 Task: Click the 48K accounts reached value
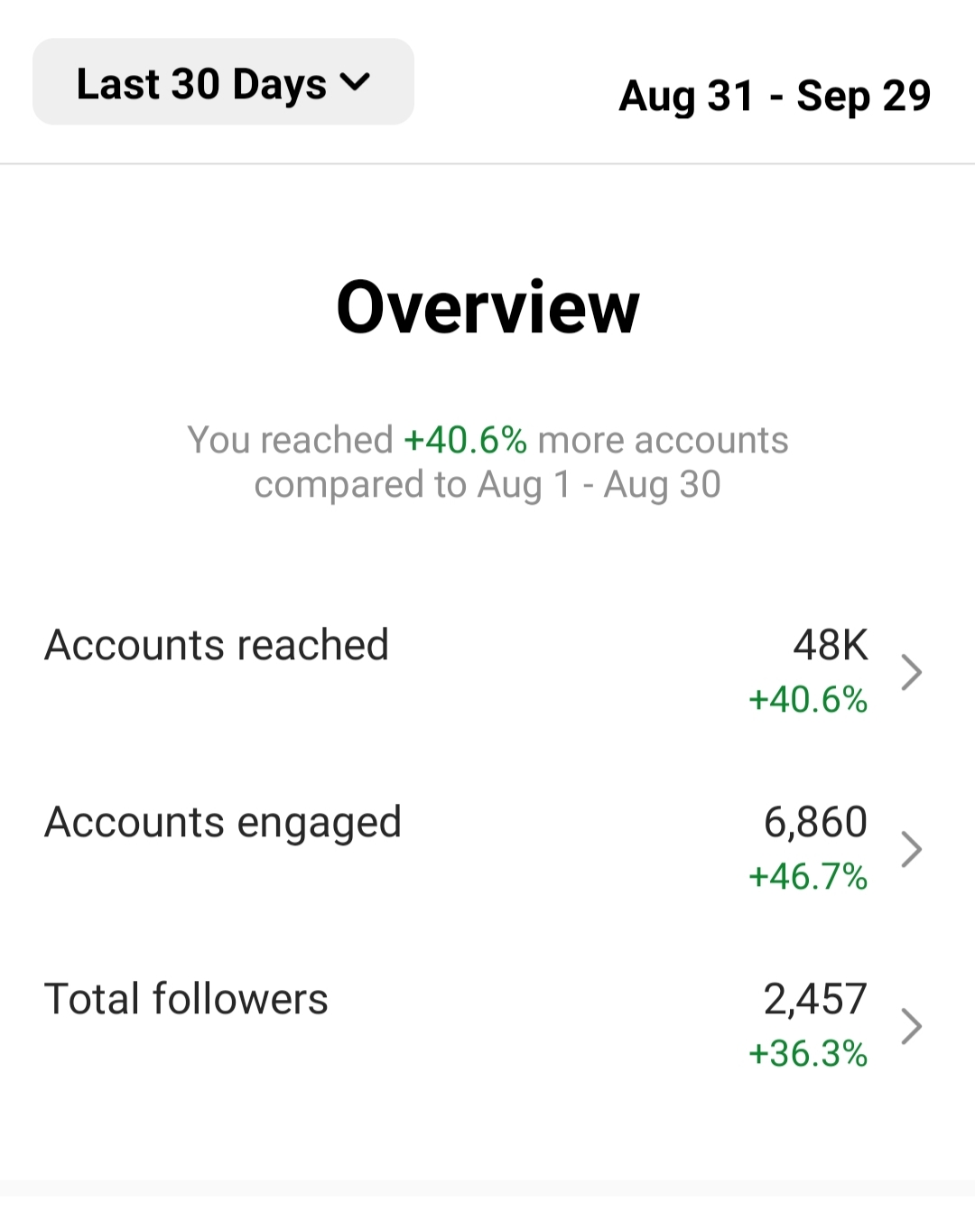pos(831,645)
